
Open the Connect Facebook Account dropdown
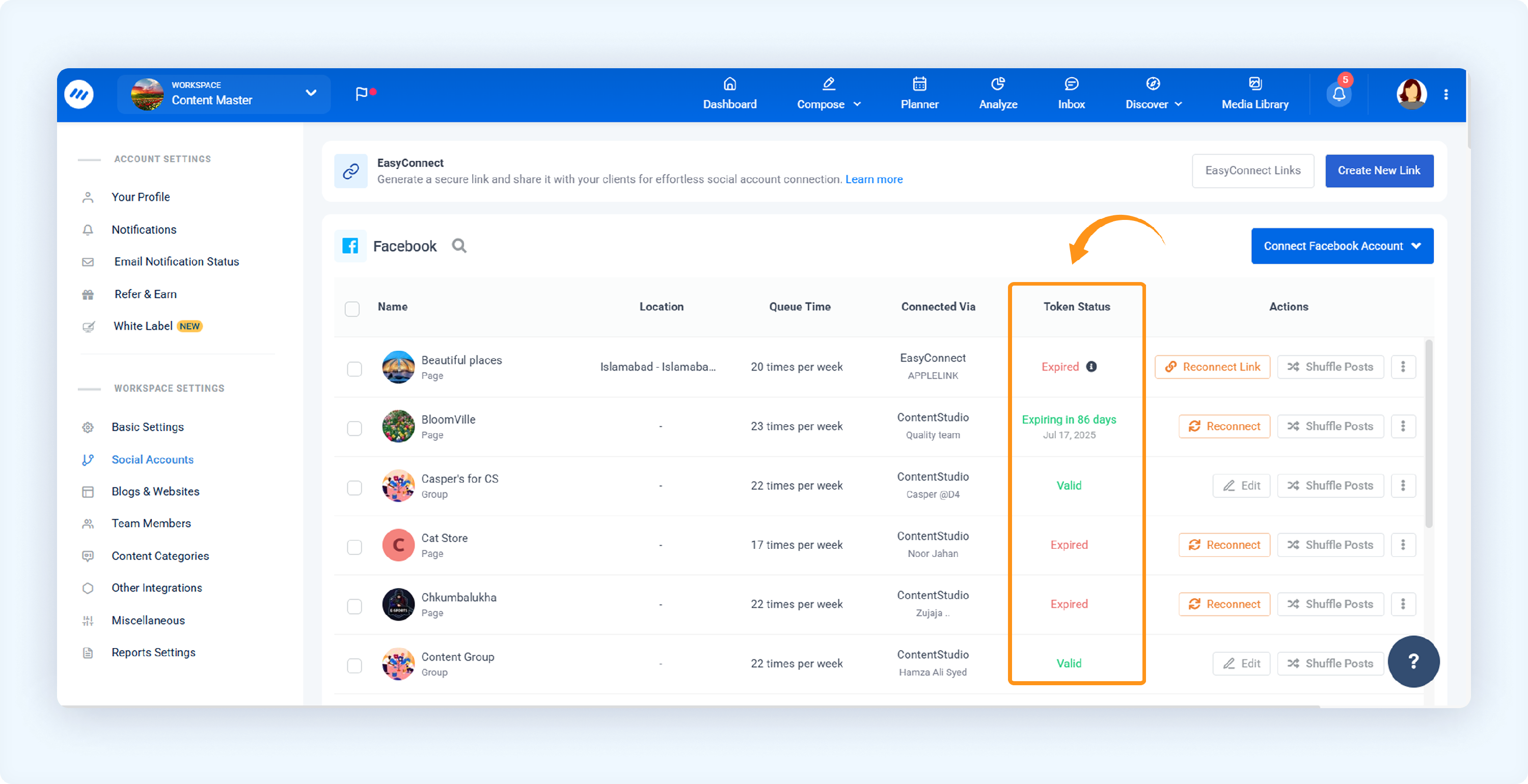(1342, 245)
